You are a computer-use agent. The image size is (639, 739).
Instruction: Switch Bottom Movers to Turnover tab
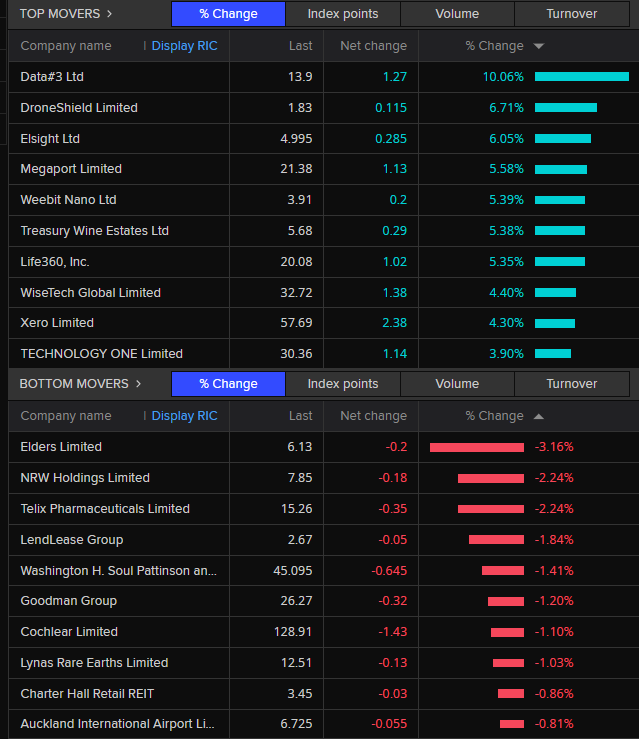[572, 384]
